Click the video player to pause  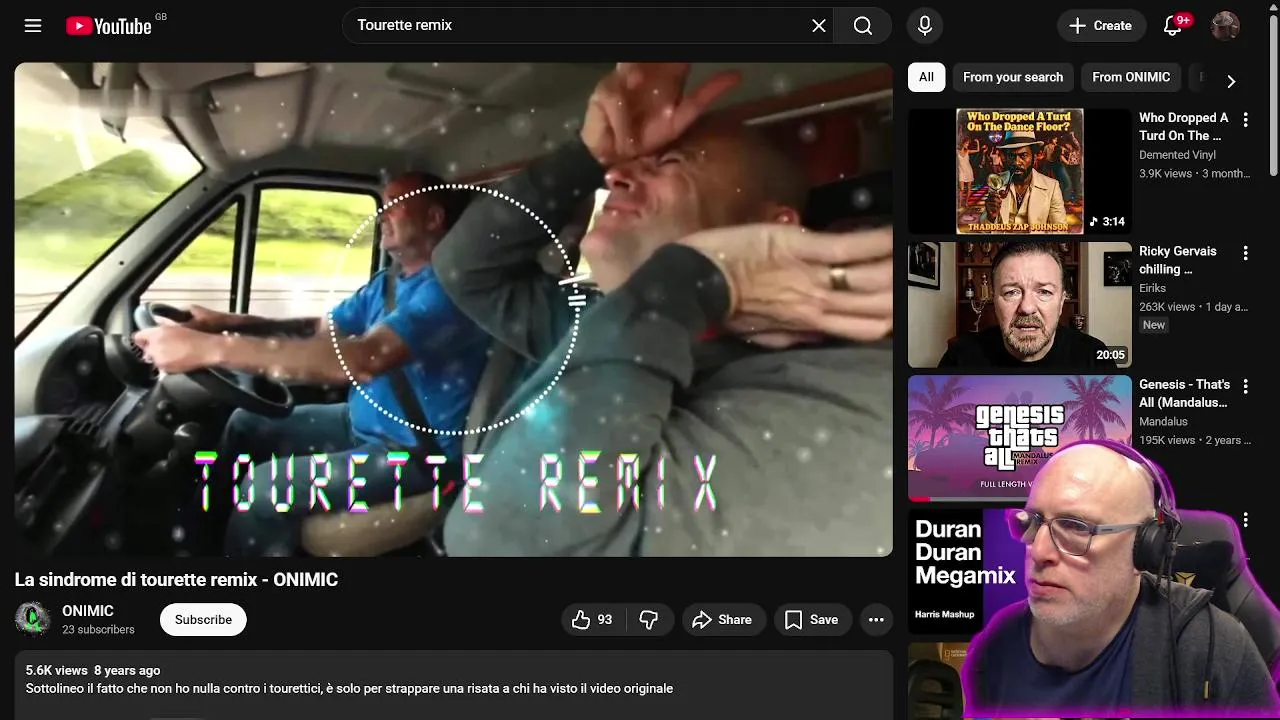453,309
